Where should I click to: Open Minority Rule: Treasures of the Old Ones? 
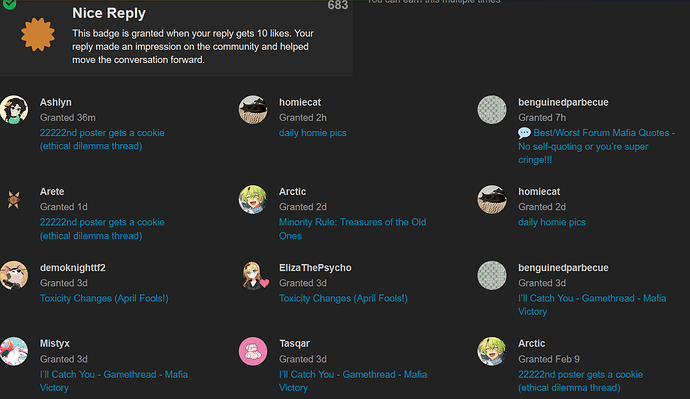(352, 229)
